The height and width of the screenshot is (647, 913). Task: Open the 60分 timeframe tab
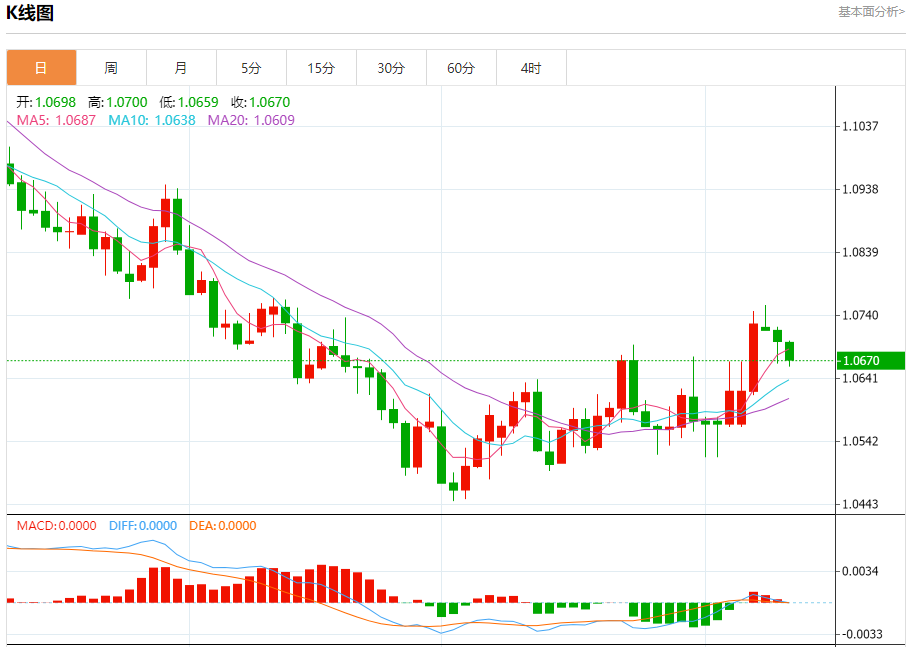coord(461,68)
